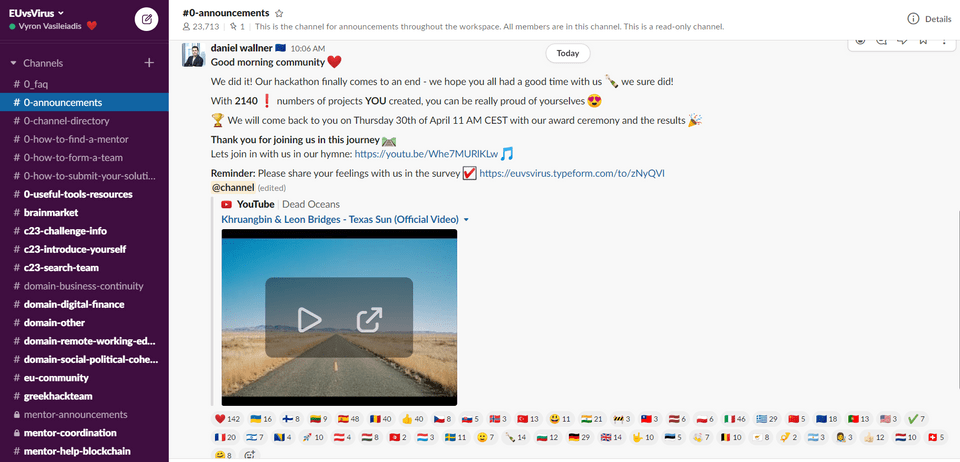The image size is (960, 462).
Task: Add a channel with the plus icon
Action: 149,62
